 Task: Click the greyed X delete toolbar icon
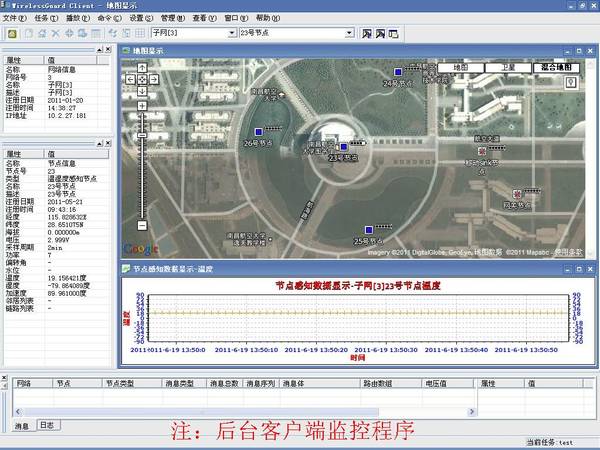click(x=55, y=34)
